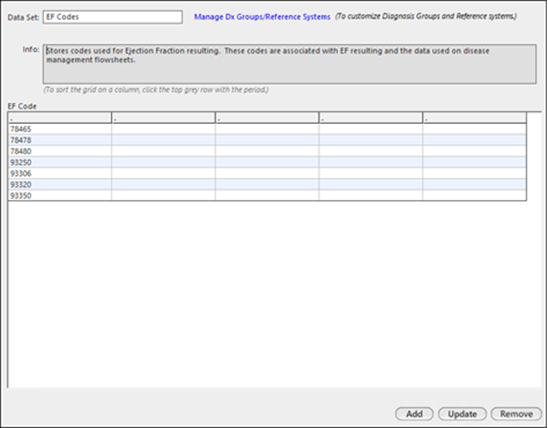Click the Remove button
Viewport: 548px width, 428px height.
click(516, 414)
